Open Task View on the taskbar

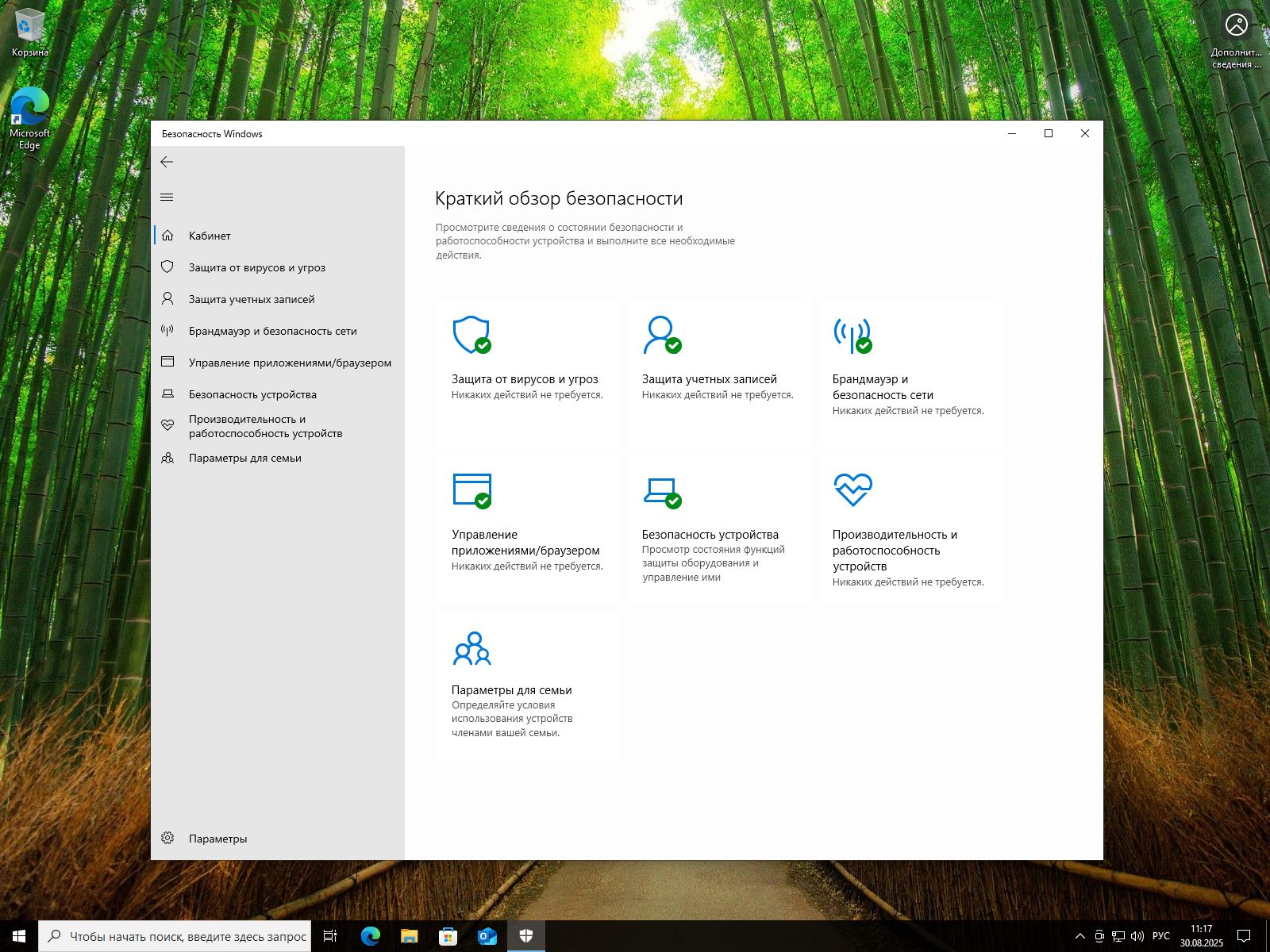pos(330,936)
